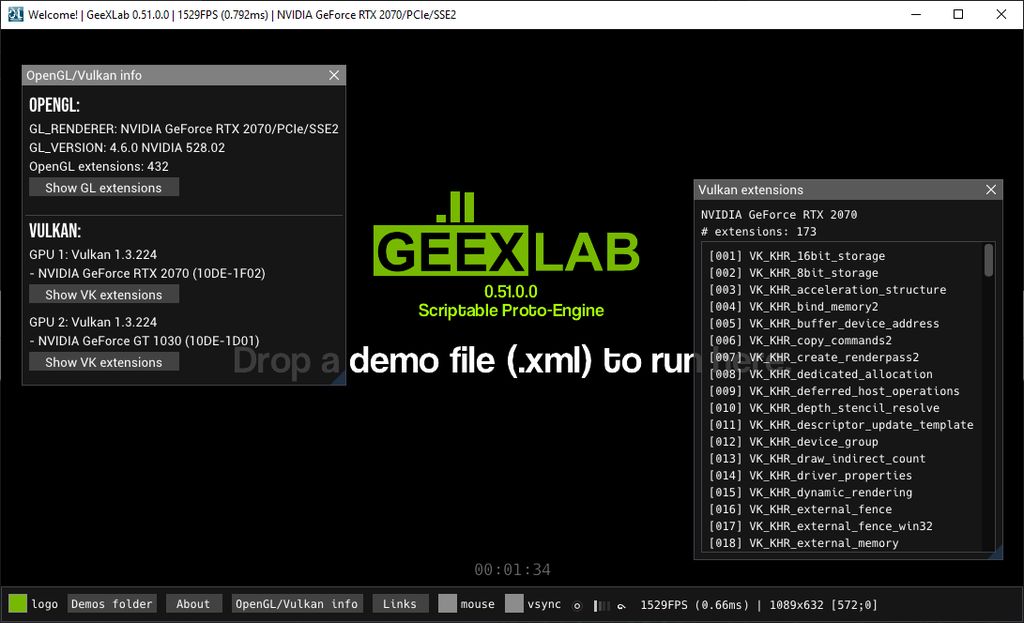The width and height of the screenshot is (1024, 623).
Task: Click the 0.51.0.0 version text under logo
Action: 511,291
